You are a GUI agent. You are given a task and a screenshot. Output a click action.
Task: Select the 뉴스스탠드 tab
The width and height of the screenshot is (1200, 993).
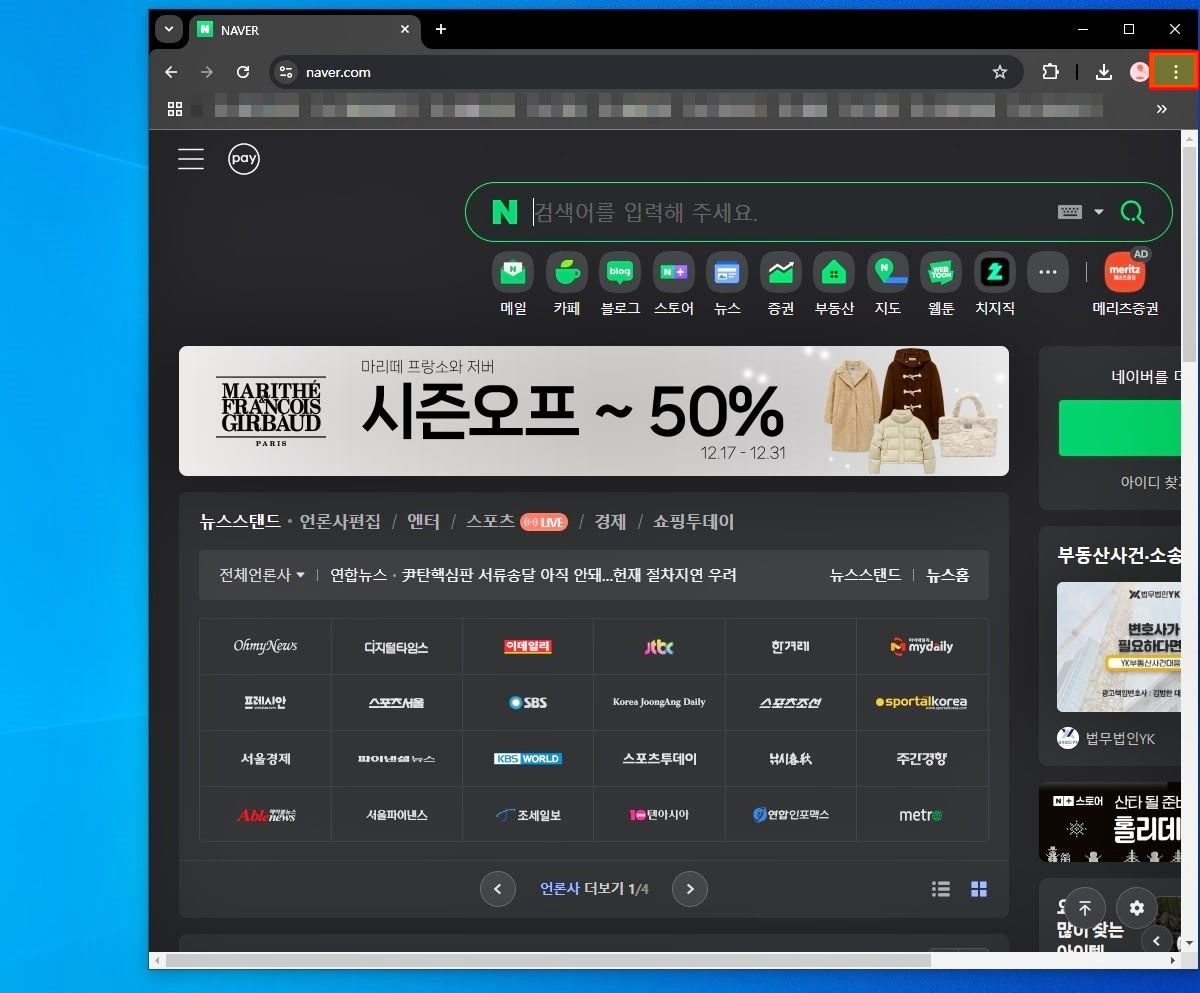click(240, 522)
